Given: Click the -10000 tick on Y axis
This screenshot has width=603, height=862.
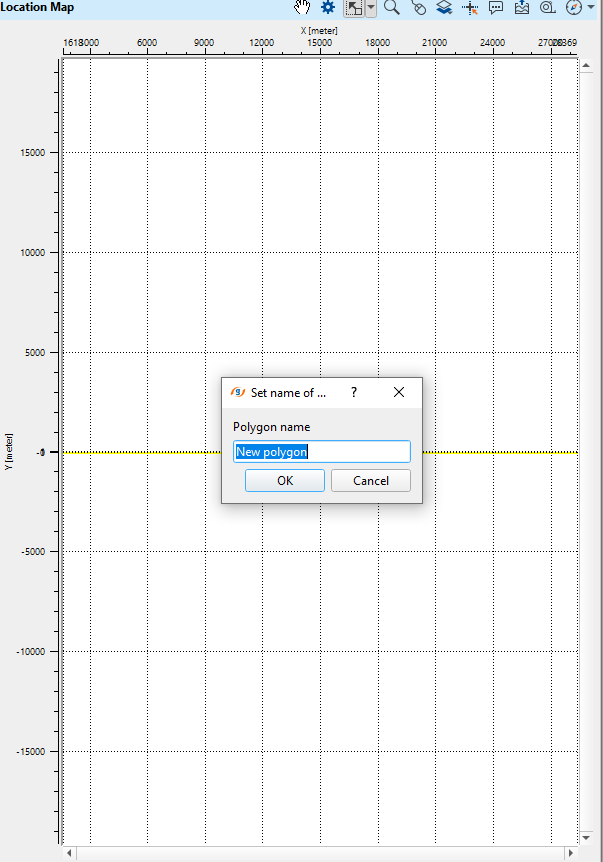Looking at the screenshot, I should [x=31, y=651].
